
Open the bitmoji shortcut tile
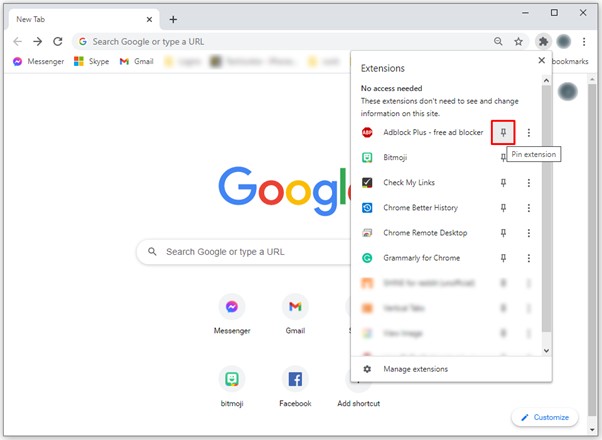click(232, 387)
